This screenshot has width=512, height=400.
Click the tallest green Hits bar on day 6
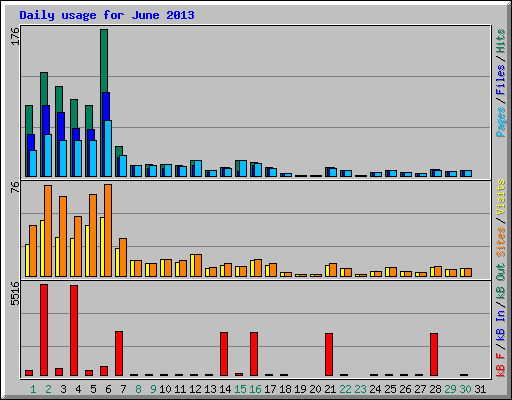(x=104, y=61)
